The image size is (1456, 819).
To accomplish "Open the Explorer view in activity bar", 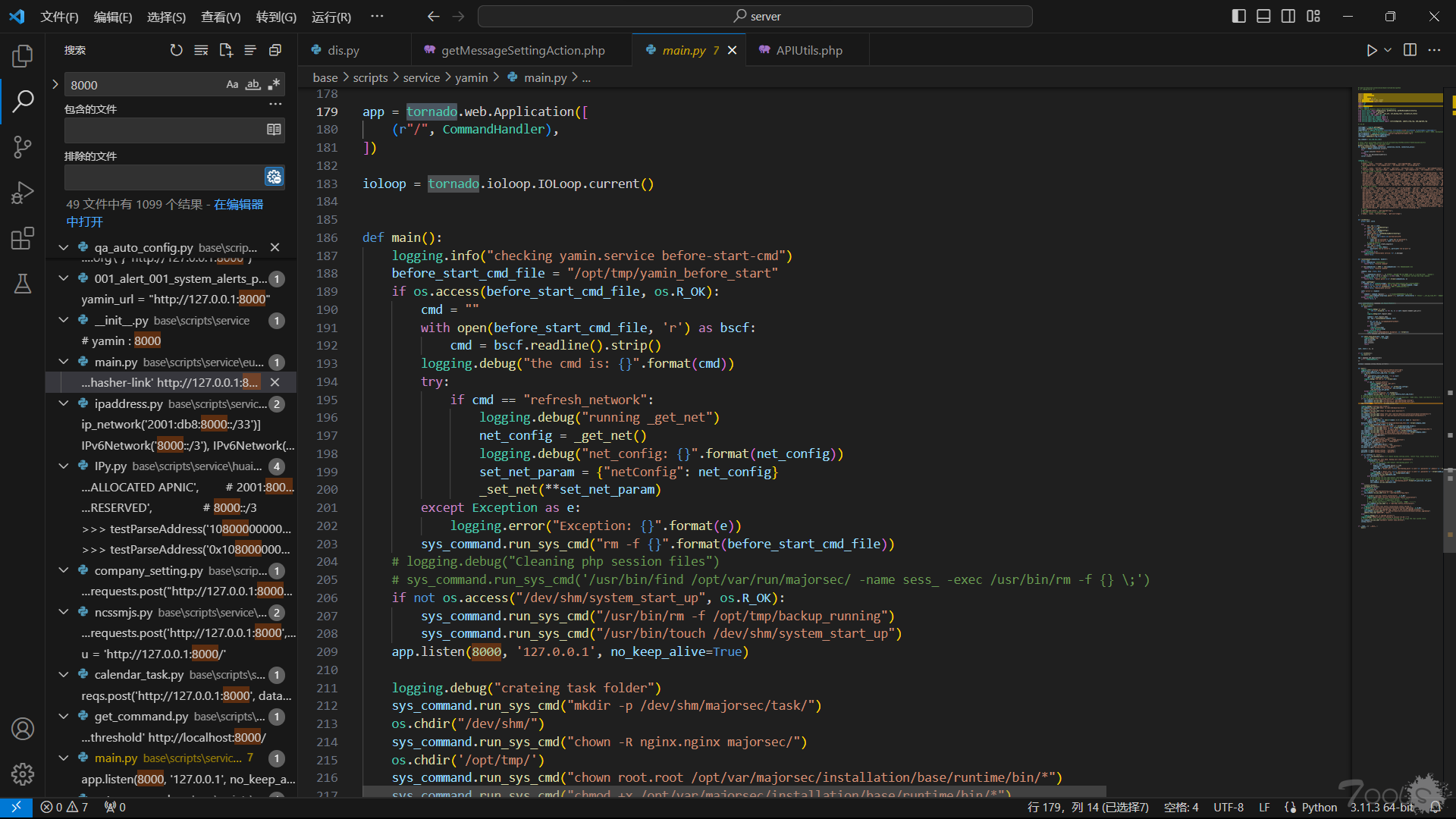I will [23, 55].
